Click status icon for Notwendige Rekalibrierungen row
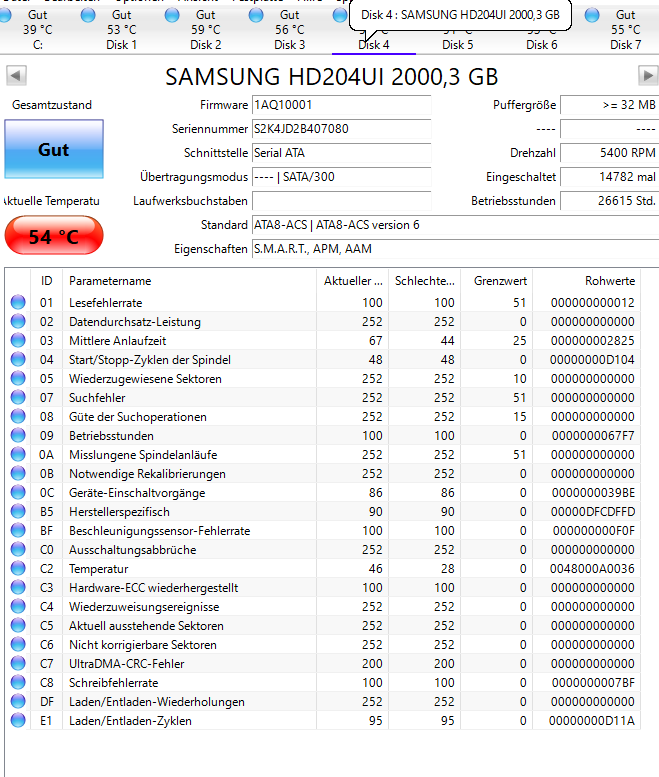 point(18,473)
